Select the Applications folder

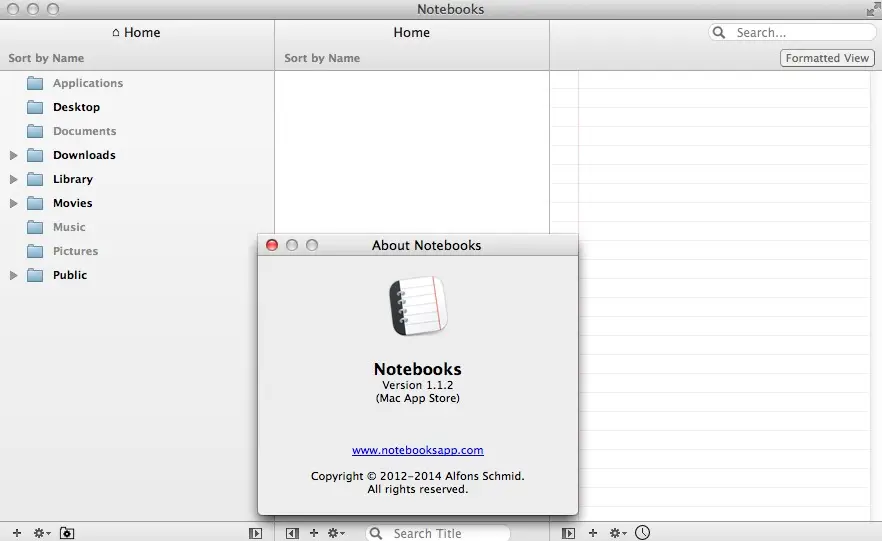point(88,83)
